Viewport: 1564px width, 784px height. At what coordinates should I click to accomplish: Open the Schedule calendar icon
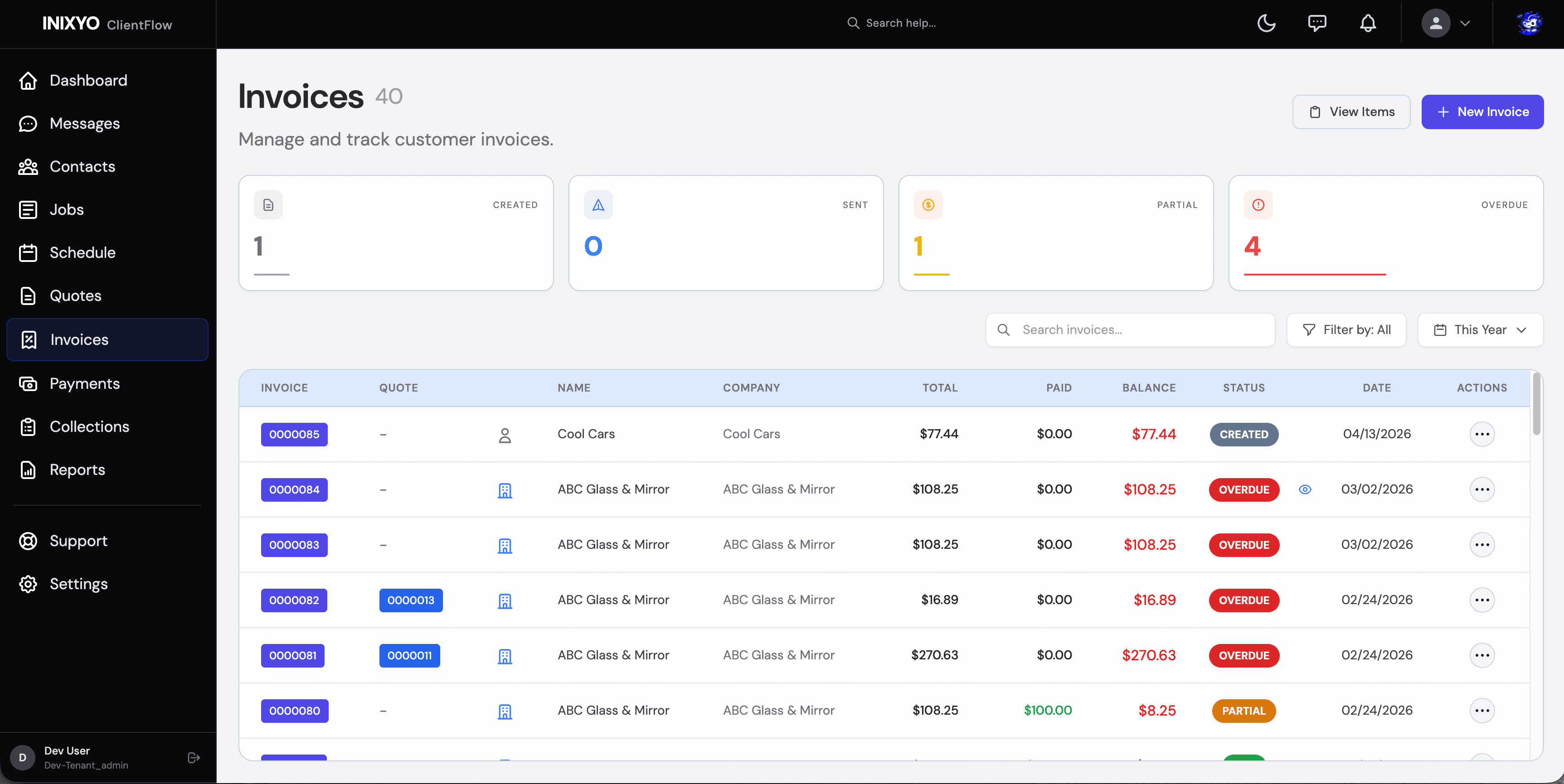pos(29,252)
